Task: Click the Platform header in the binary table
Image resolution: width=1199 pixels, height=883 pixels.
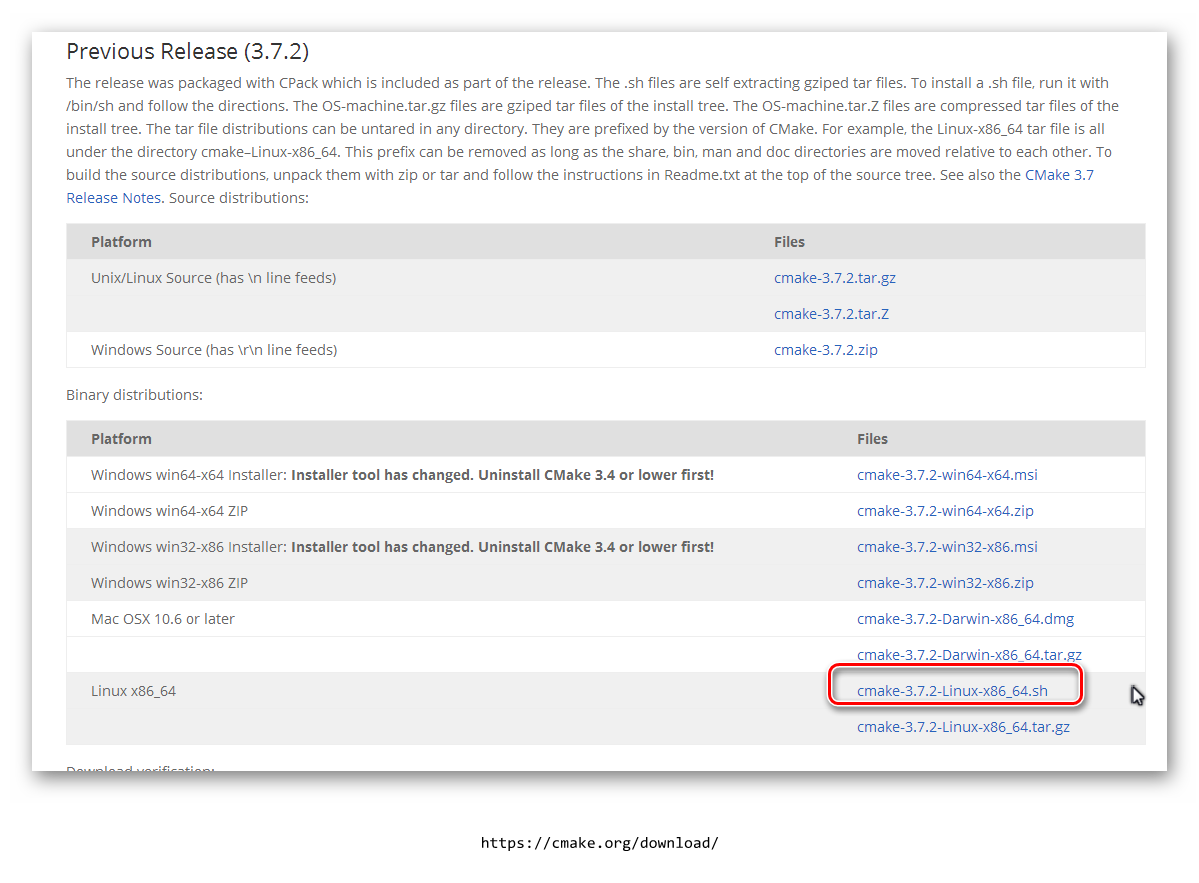Action: pos(121,440)
